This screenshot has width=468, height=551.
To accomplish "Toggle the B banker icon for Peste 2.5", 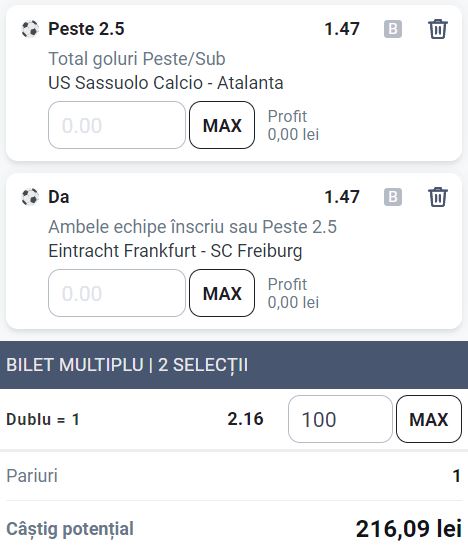I will 393,29.
